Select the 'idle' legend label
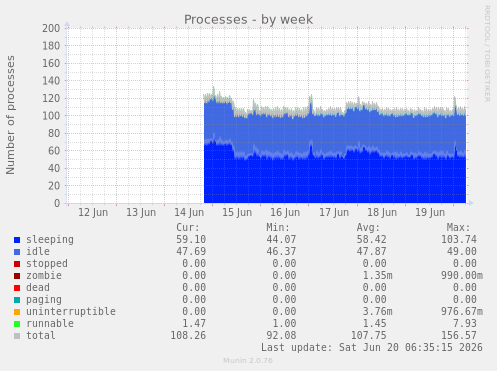497x371 pixels. coord(38,251)
